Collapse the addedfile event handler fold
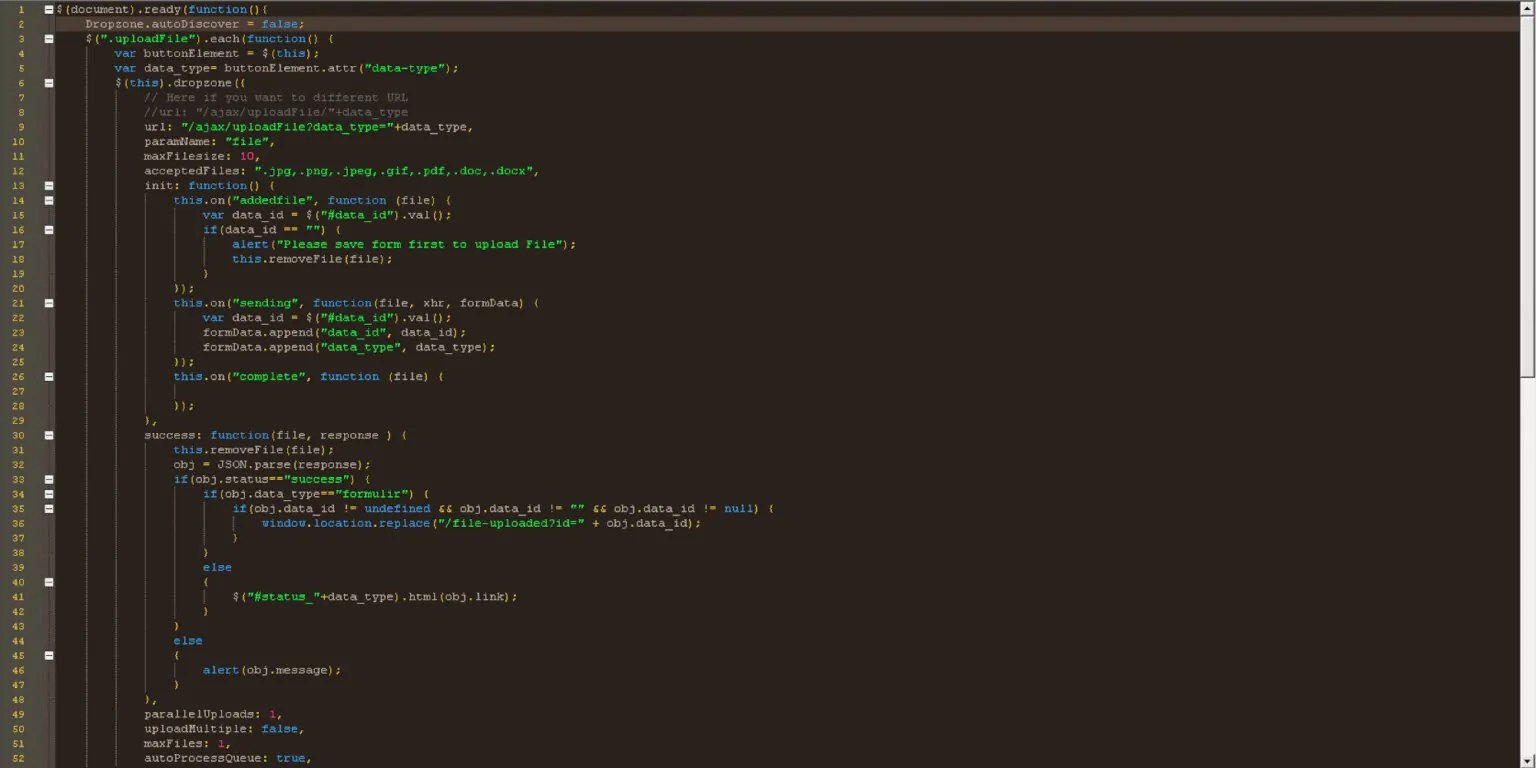1536x768 pixels. (48, 199)
